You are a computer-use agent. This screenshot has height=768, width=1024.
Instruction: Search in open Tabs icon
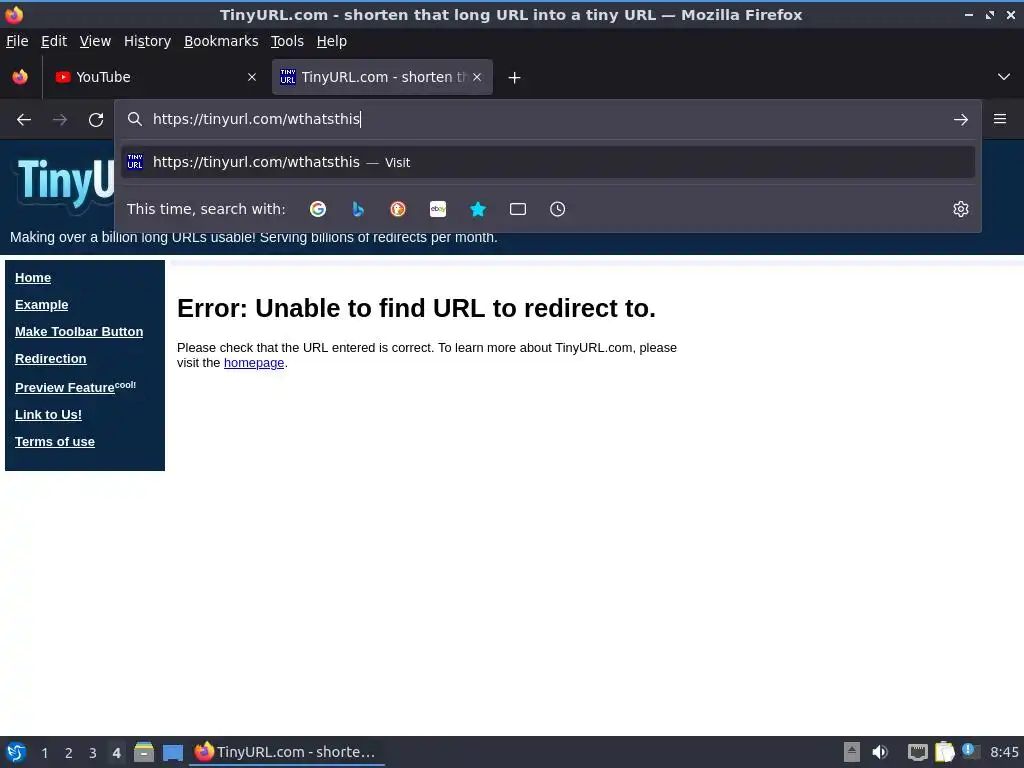click(518, 209)
